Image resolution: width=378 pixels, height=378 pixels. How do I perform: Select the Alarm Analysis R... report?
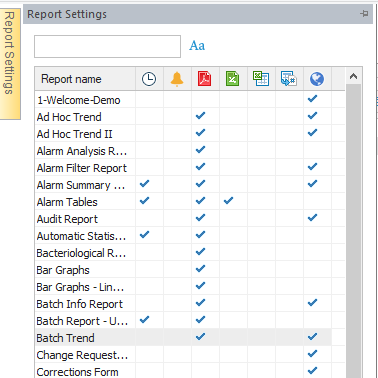(x=82, y=151)
